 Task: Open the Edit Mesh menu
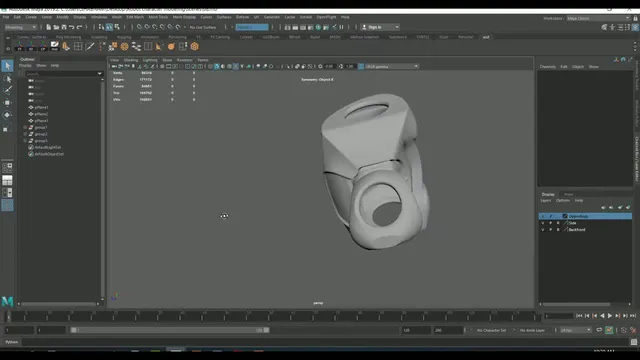[135, 17]
